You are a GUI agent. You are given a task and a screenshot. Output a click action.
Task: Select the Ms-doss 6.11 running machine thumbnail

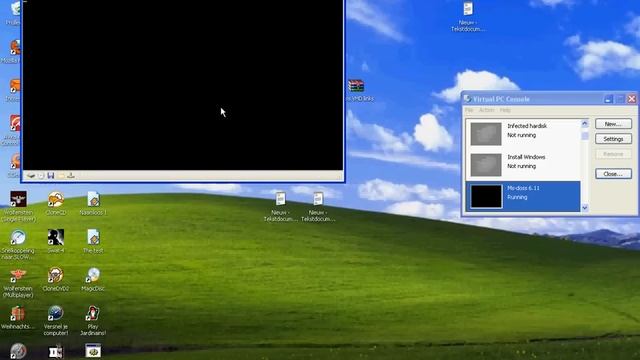coord(486,196)
